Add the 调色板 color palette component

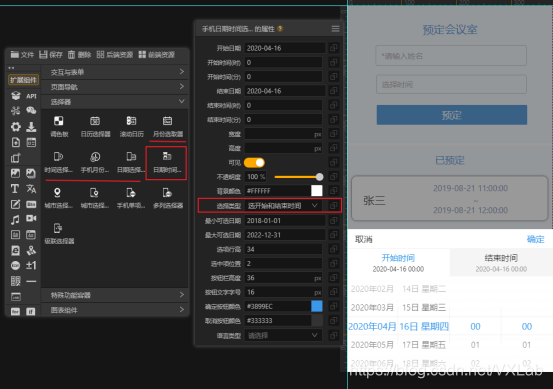tap(59, 126)
